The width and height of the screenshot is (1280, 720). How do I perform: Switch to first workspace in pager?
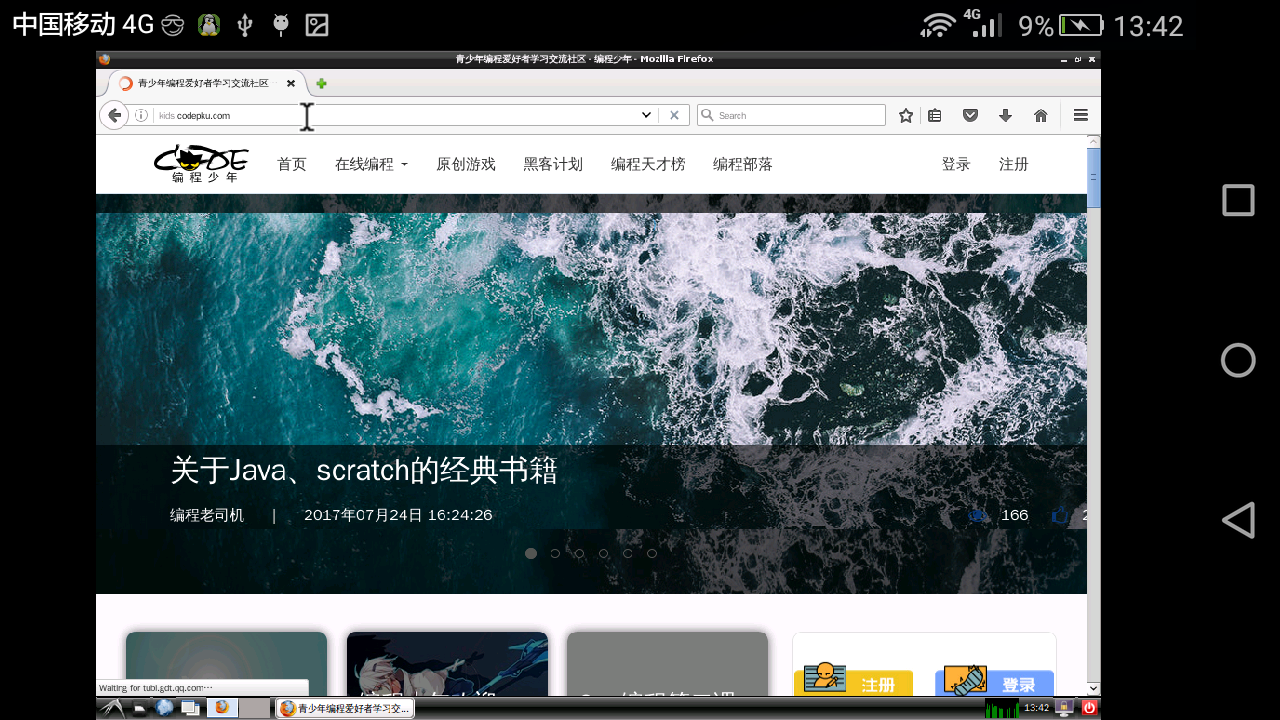tap(222, 708)
